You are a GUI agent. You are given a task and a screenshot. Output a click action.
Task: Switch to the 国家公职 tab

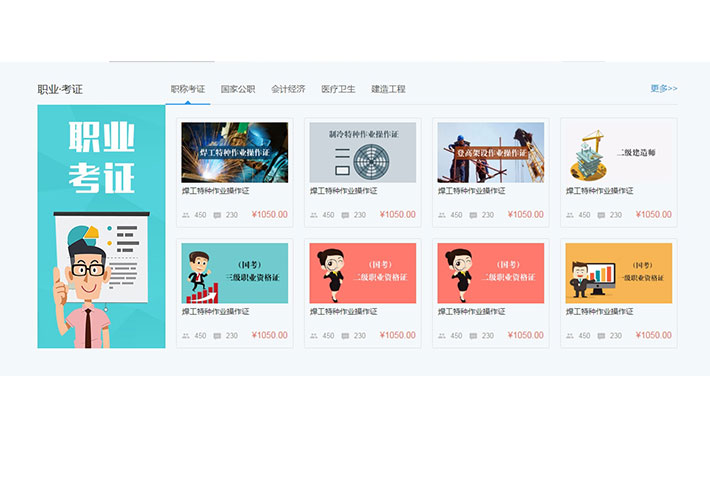(x=238, y=89)
